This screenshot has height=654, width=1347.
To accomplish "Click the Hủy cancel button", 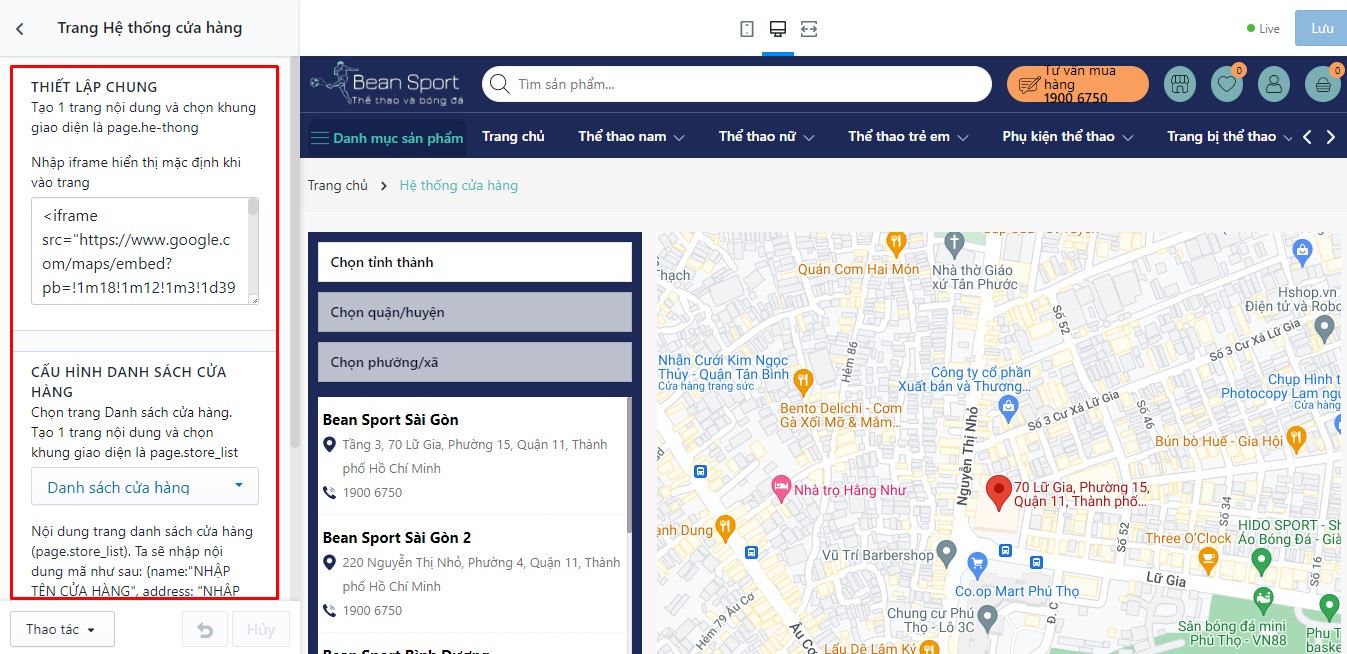I will [261, 630].
